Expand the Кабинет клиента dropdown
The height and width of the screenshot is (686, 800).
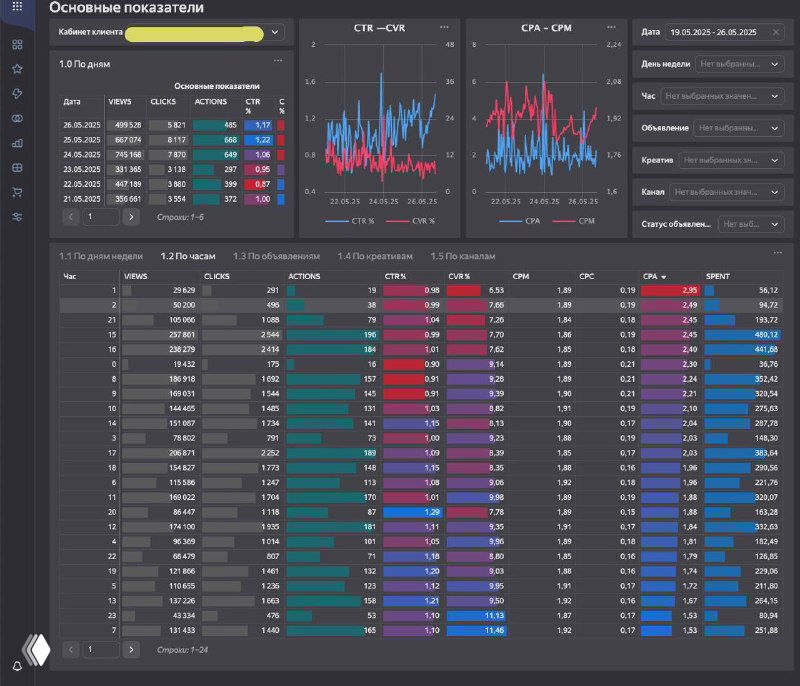[x=275, y=33]
